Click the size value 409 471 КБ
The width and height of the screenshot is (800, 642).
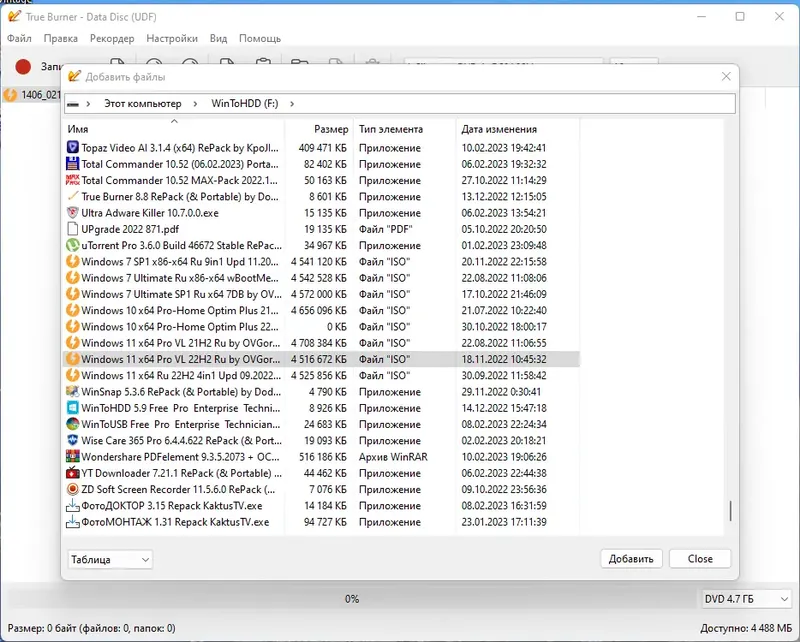click(322, 148)
